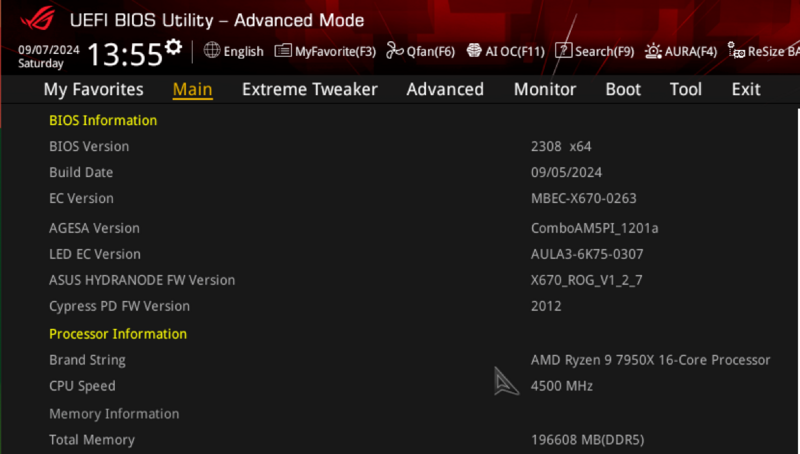Viewport: 800px width, 454px height.
Task: Click value AULA3-6K75-0307
Action: point(587,254)
